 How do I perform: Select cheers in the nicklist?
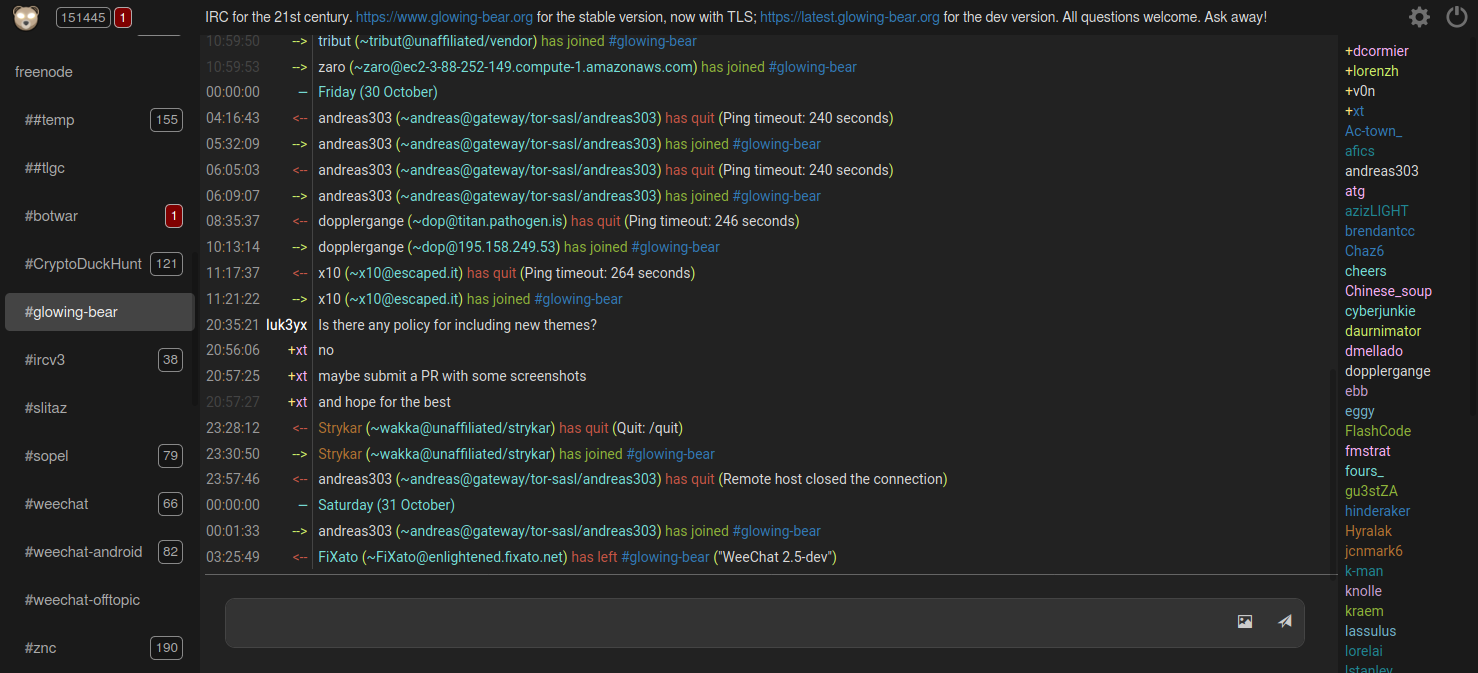[x=1366, y=271]
